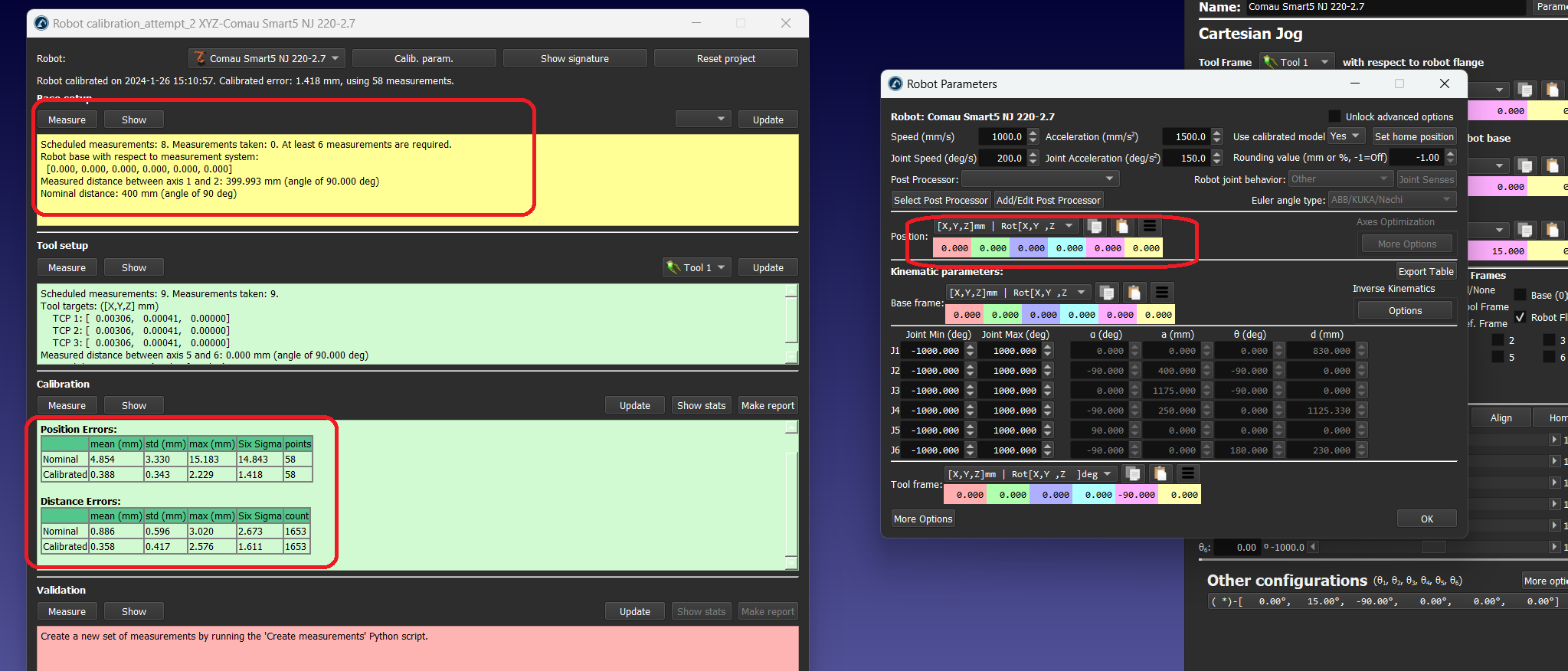
Task: Open the Comau Smart5 robot selector dropdown
Action: [267, 58]
